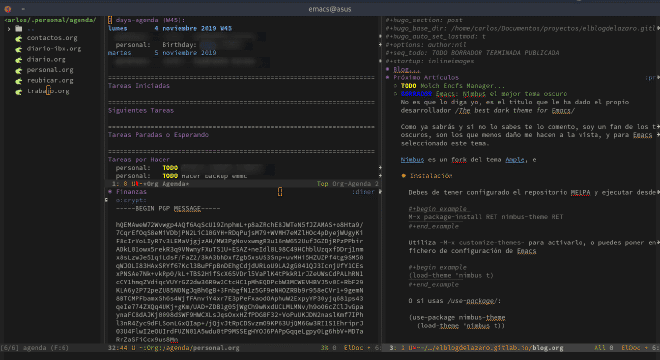Viewport: 660px width, 360px height.
Task: Click the BORRADOR keyword on Nimbus entry
Action: pos(416,94)
